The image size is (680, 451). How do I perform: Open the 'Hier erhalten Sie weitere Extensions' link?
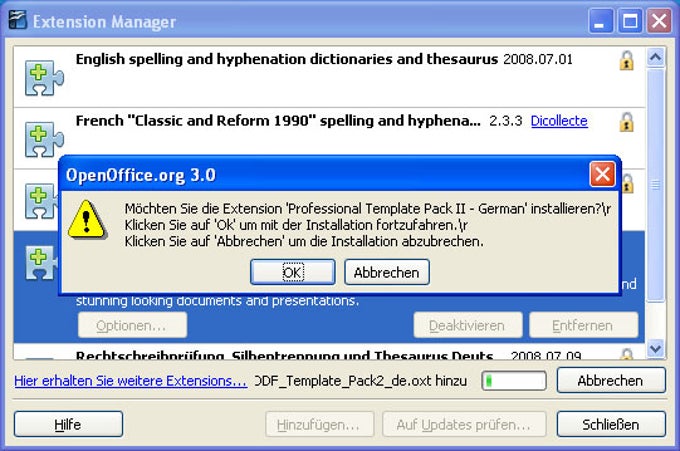click(131, 381)
